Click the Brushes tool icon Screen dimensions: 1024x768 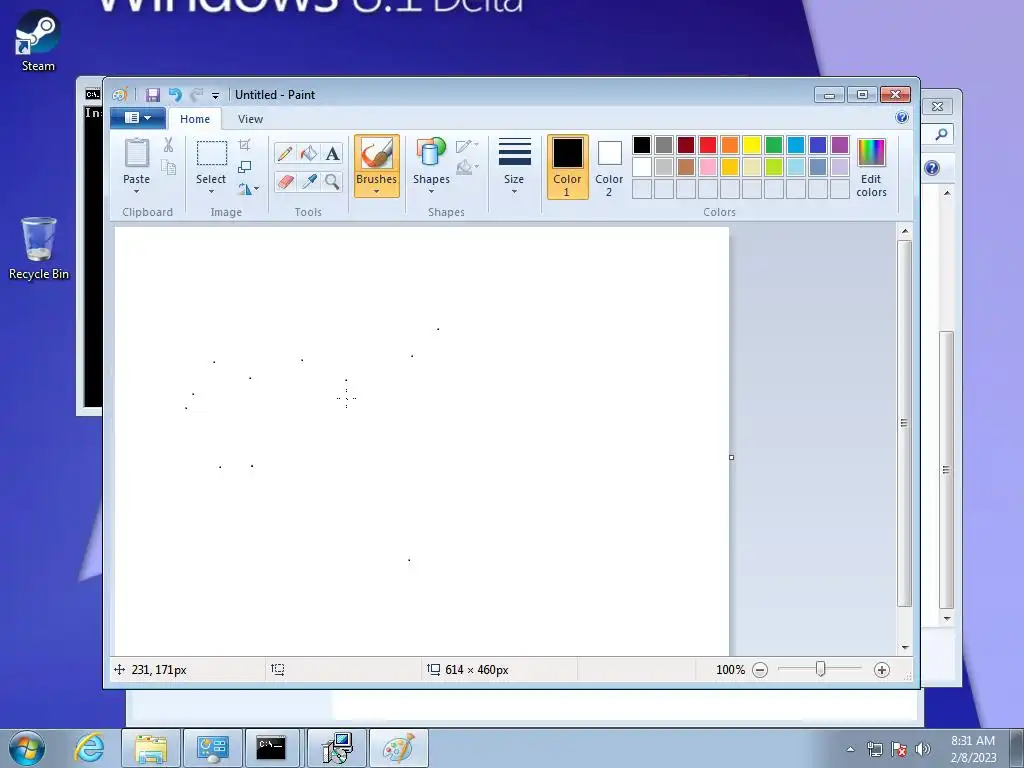click(x=377, y=155)
